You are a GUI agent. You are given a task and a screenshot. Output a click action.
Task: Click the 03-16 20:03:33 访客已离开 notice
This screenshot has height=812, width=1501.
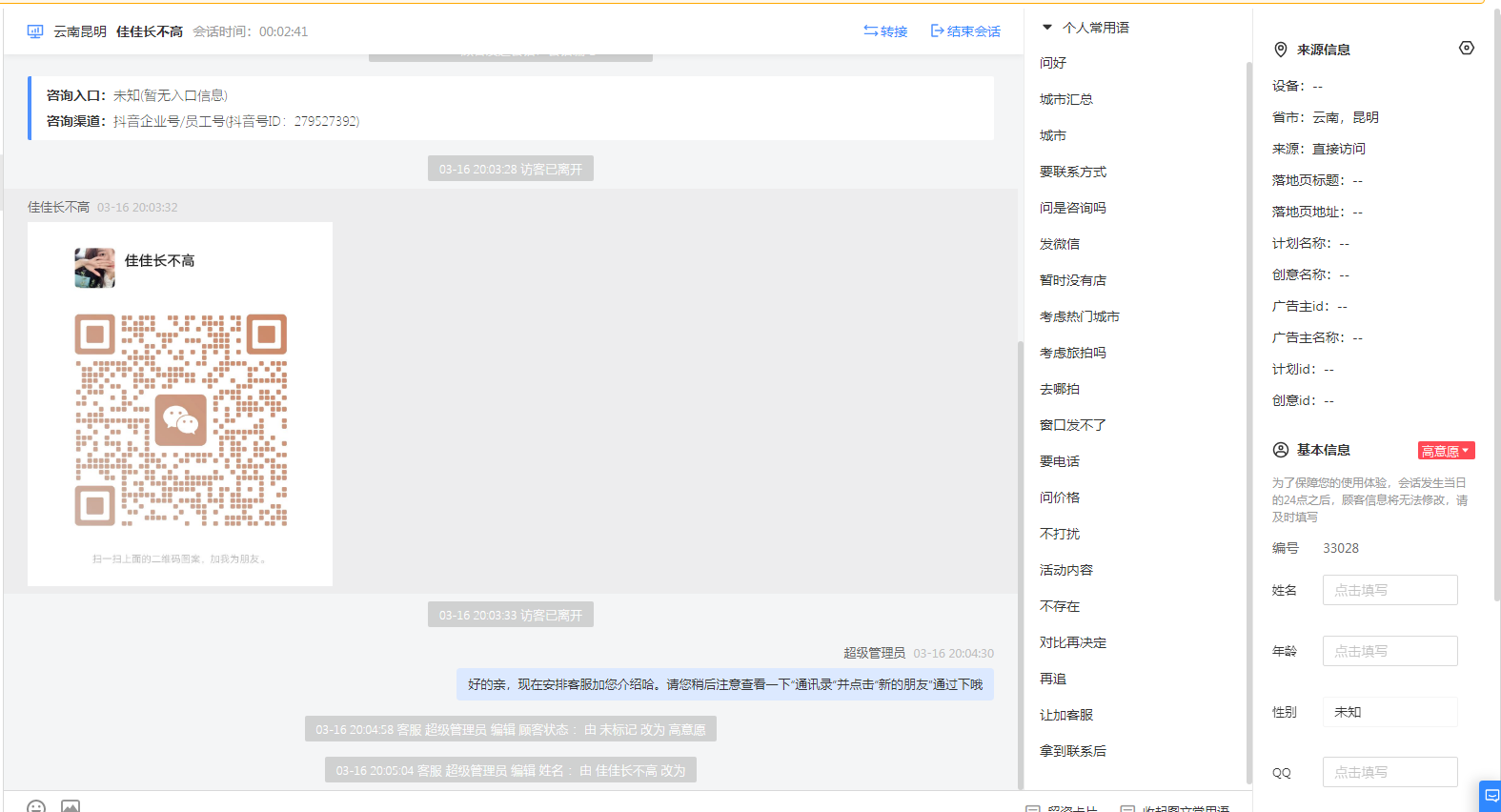pyautogui.click(x=511, y=615)
